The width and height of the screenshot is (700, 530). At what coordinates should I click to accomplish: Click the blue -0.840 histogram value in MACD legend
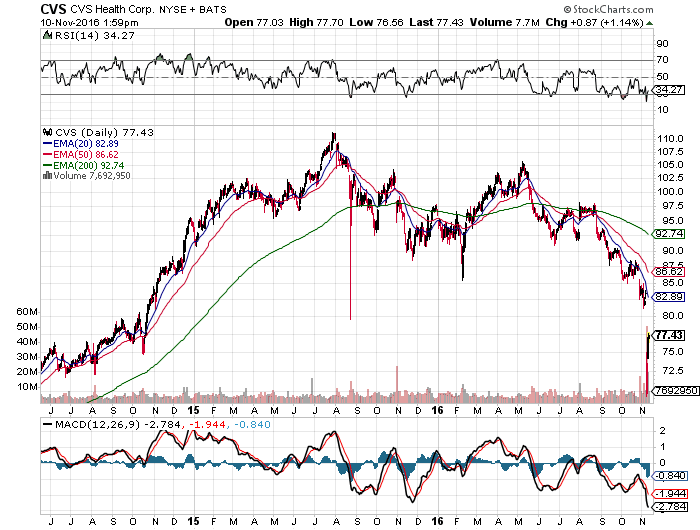coord(252,424)
